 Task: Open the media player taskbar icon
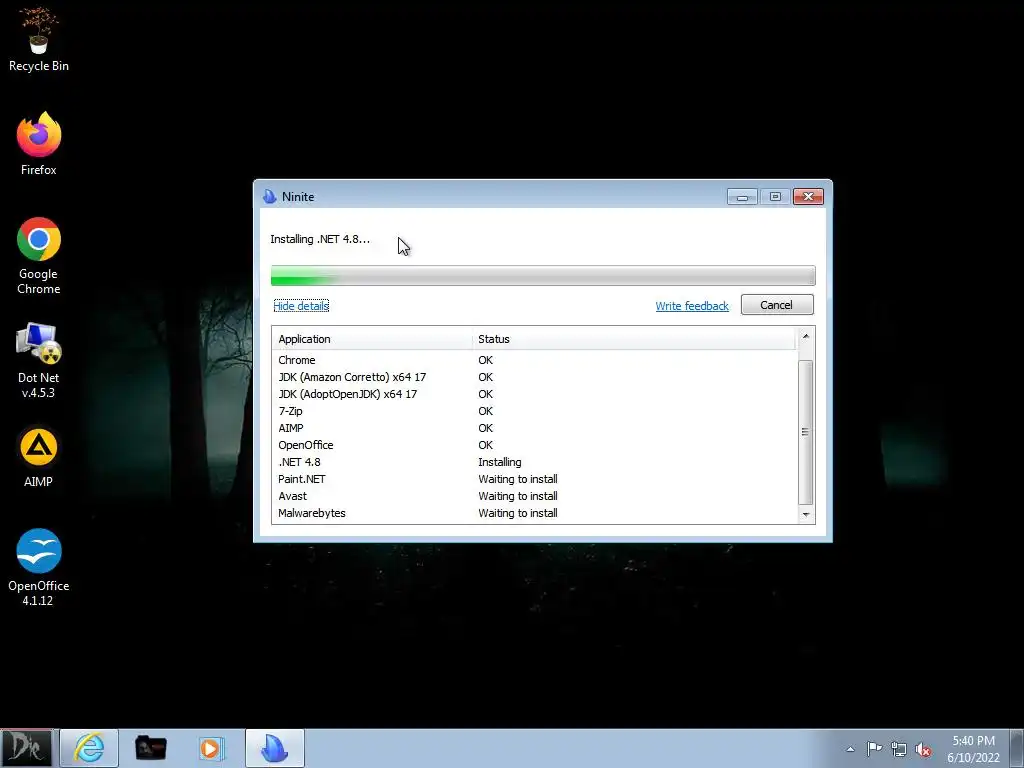(x=211, y=748)
